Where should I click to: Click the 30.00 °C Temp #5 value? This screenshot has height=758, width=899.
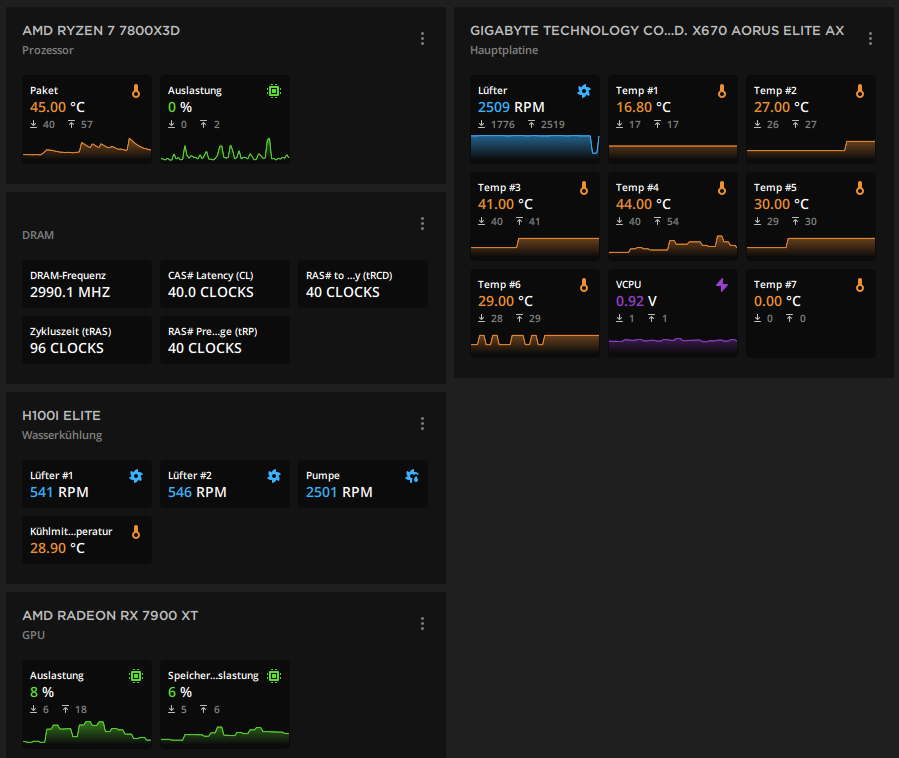[x=781, y=204]
